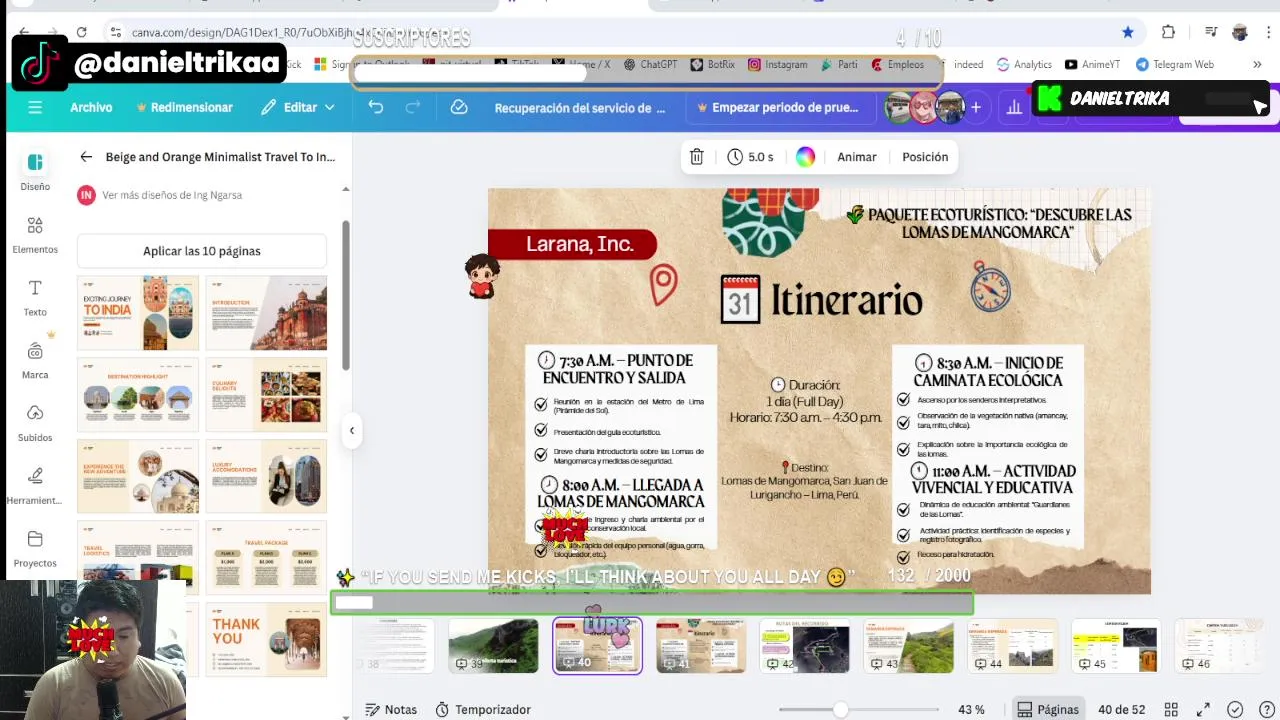This screenshot has width=1280, height=720.
Task: Open the Editar dropdown menu
Action: [x=298, y=107]
